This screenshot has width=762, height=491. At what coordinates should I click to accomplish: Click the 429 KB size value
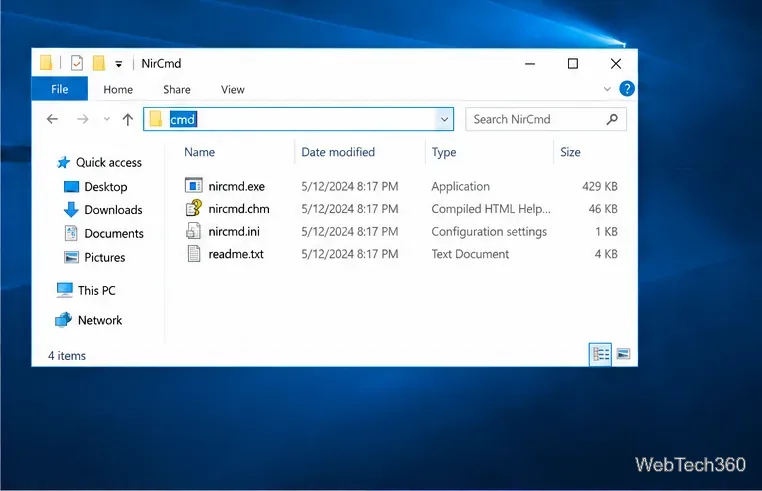click(x=600, y=186)
